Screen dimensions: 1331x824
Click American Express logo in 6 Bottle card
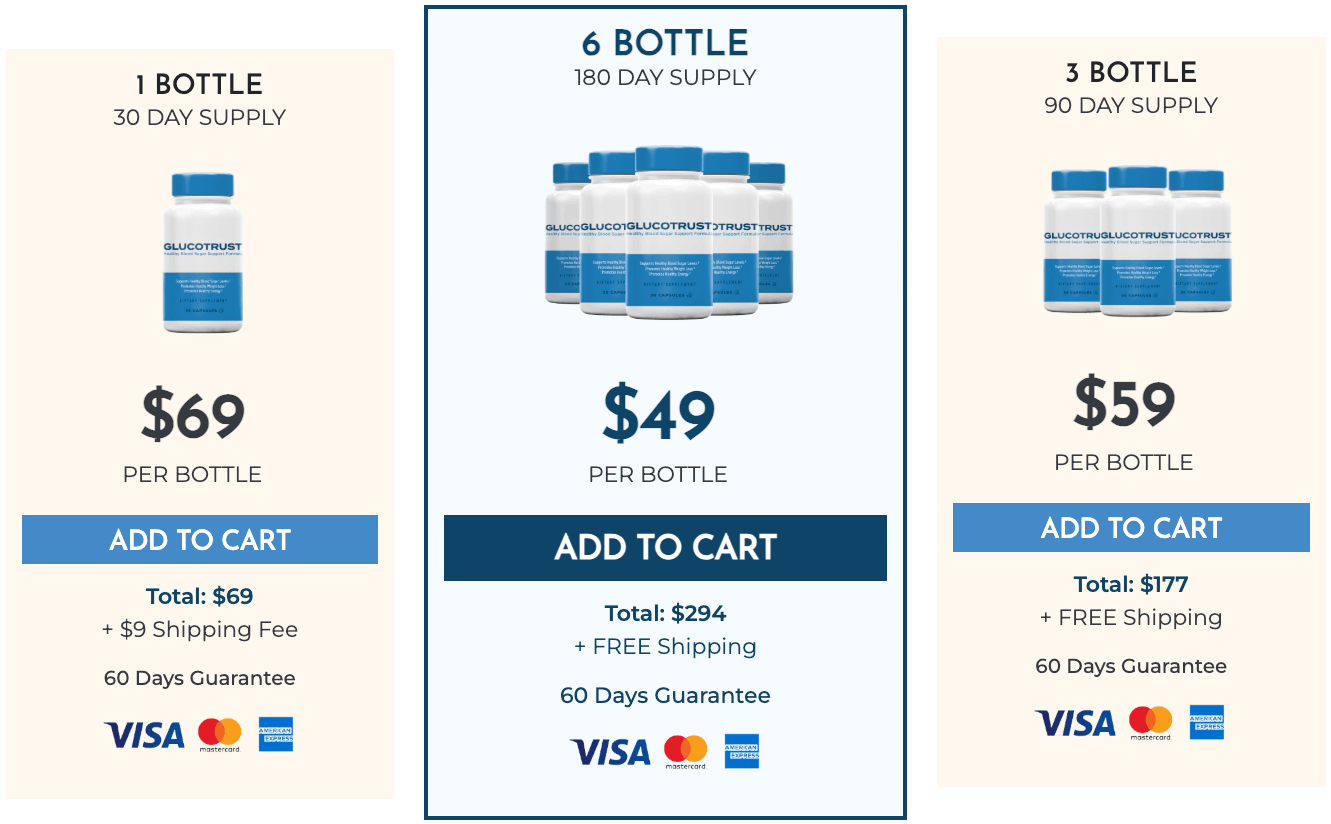742,751
